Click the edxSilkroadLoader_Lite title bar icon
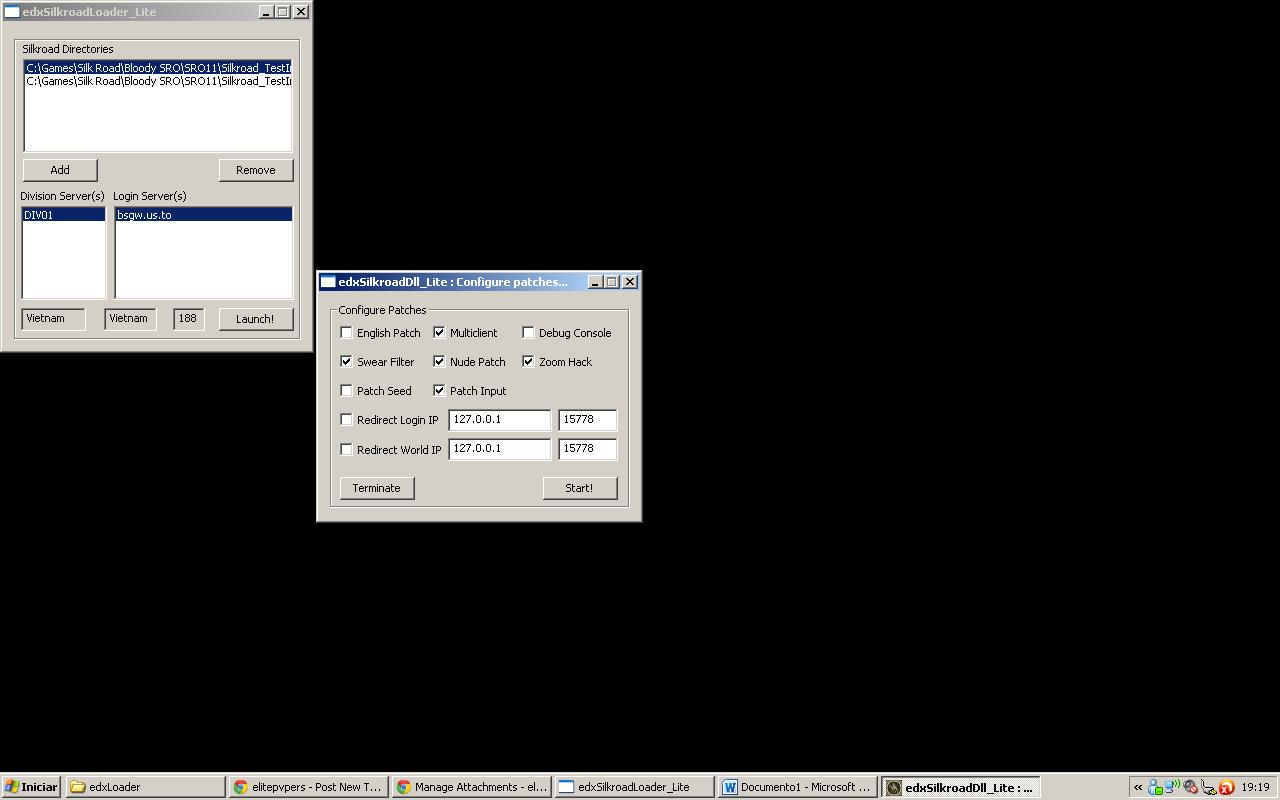The image size is (1280, 800). click(x=11, y=12)
